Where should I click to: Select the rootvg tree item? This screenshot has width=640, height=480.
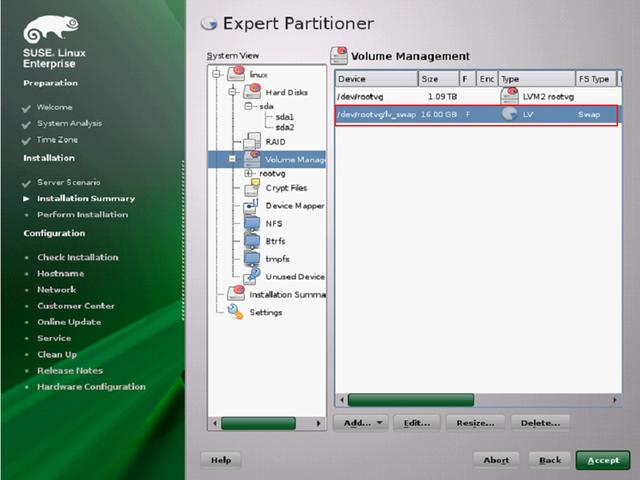[x=272, y=173]
